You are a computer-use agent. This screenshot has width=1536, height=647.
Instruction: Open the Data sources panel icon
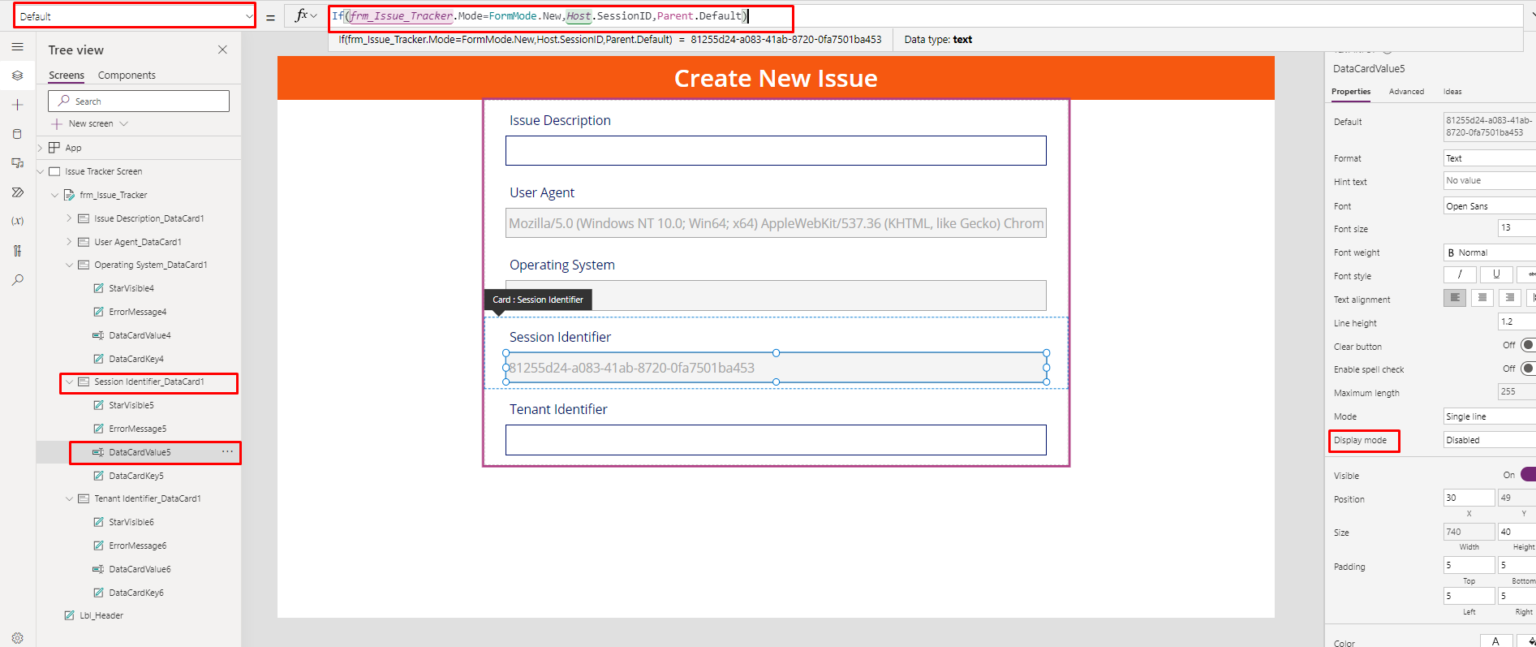(17, 134)
